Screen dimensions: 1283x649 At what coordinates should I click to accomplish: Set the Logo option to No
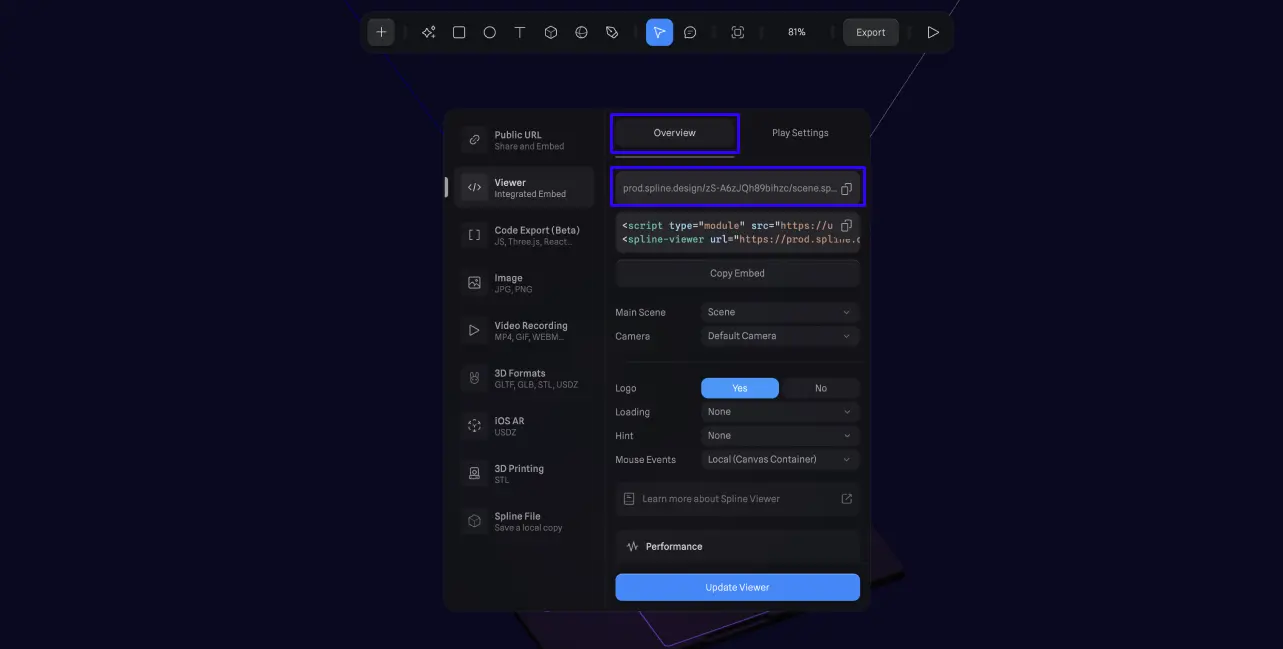(820, 388)
